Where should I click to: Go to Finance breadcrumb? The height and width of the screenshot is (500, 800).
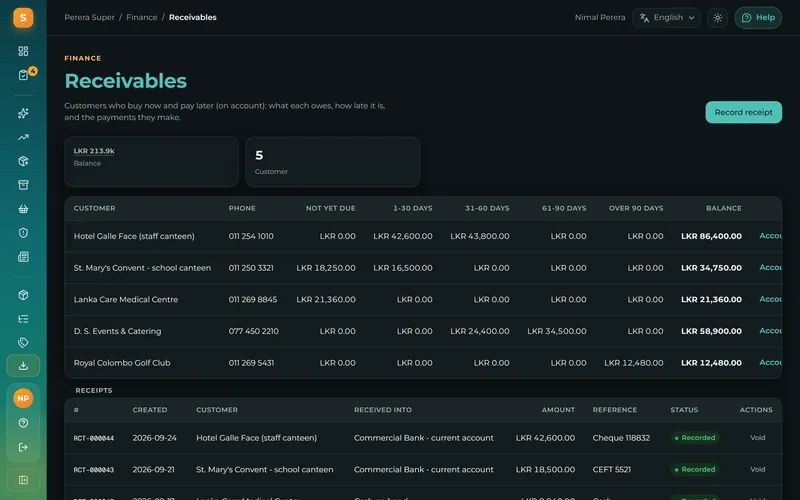(x=142, y=17)
